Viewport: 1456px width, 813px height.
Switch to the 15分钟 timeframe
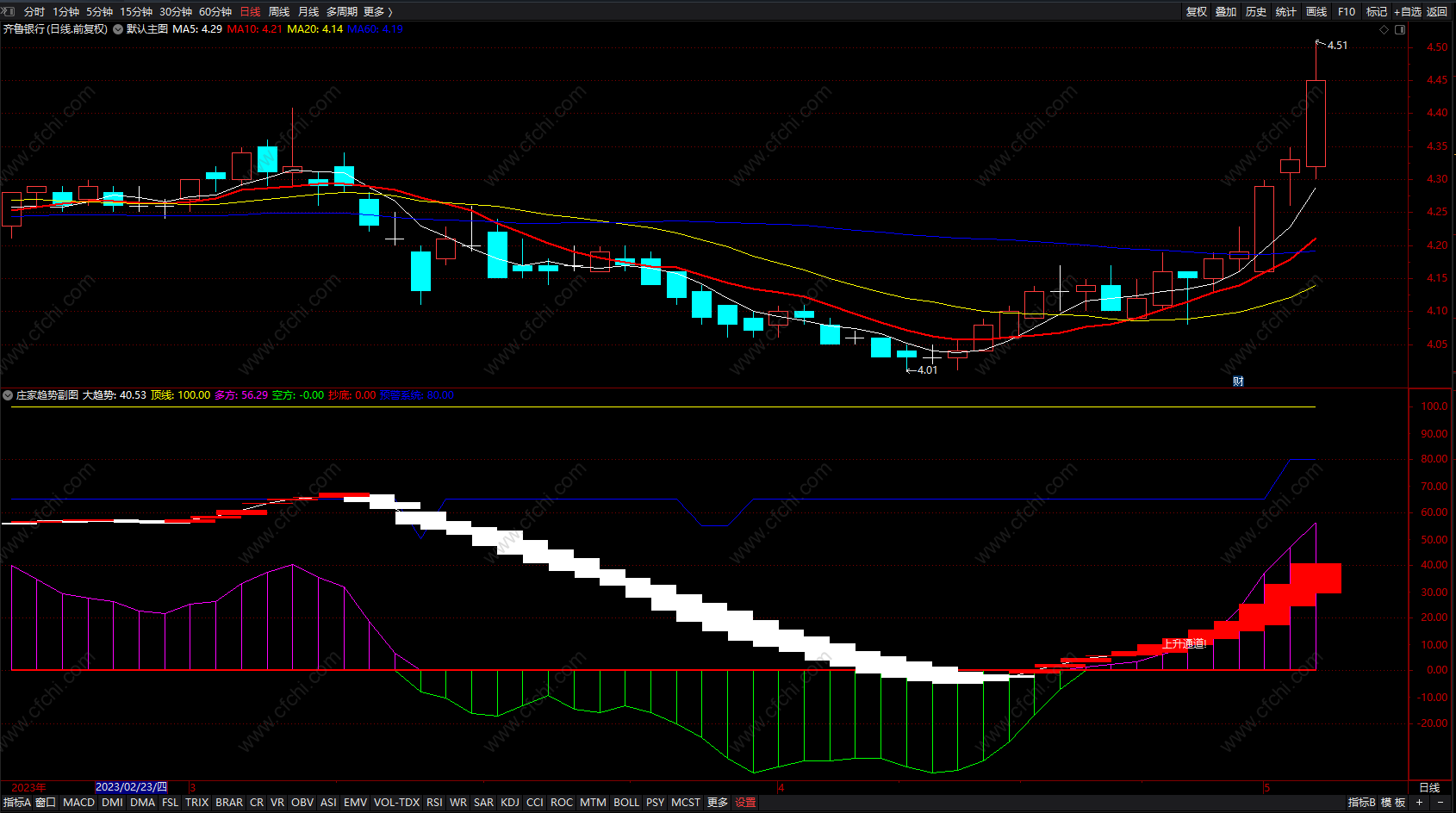(136, 11)
